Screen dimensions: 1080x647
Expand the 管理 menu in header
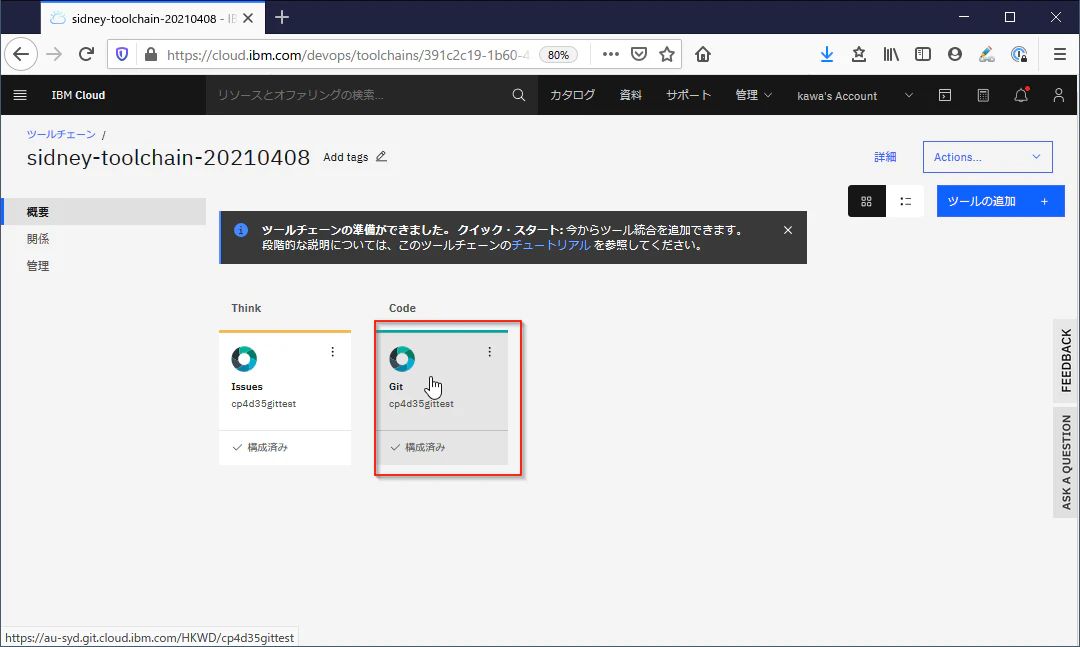[754, 95]
